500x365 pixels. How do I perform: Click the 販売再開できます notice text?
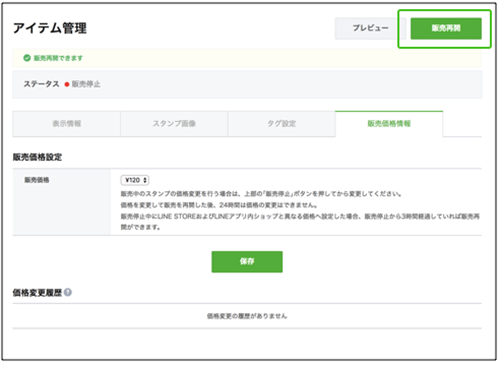click(x=58, y=58)
